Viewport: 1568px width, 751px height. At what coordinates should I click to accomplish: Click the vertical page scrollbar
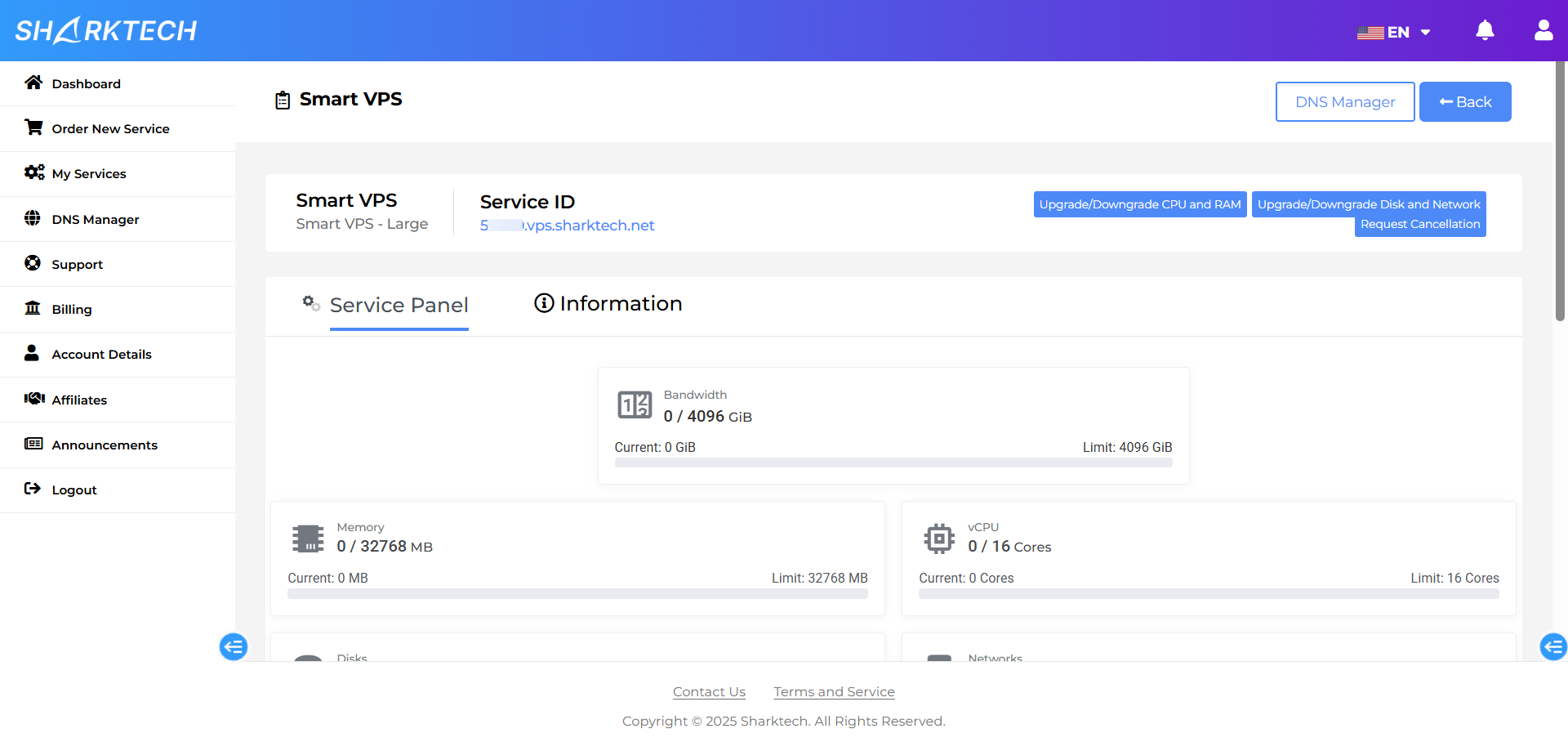click(1560, 192)
